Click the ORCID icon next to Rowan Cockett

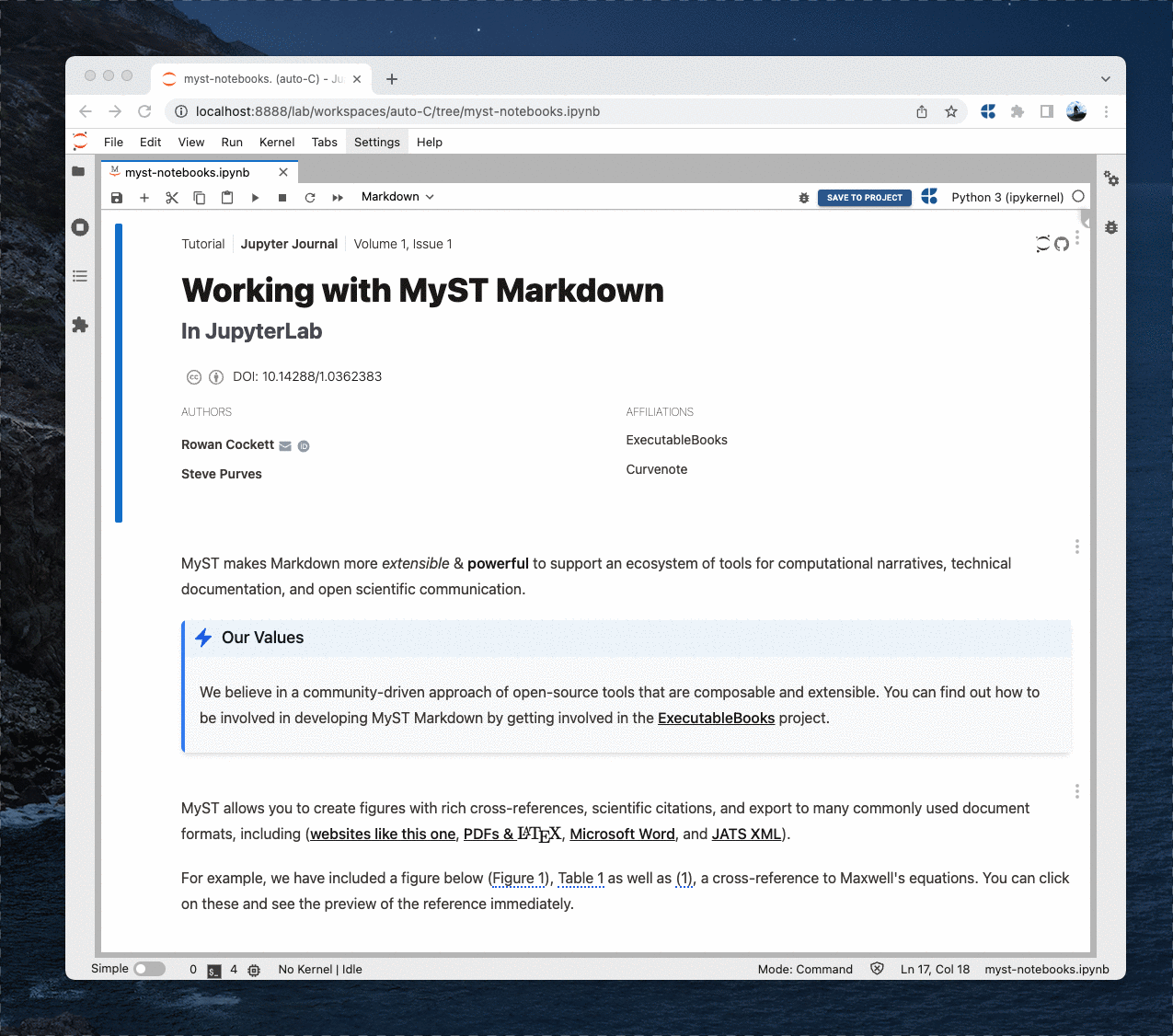(x=304, y=446)
